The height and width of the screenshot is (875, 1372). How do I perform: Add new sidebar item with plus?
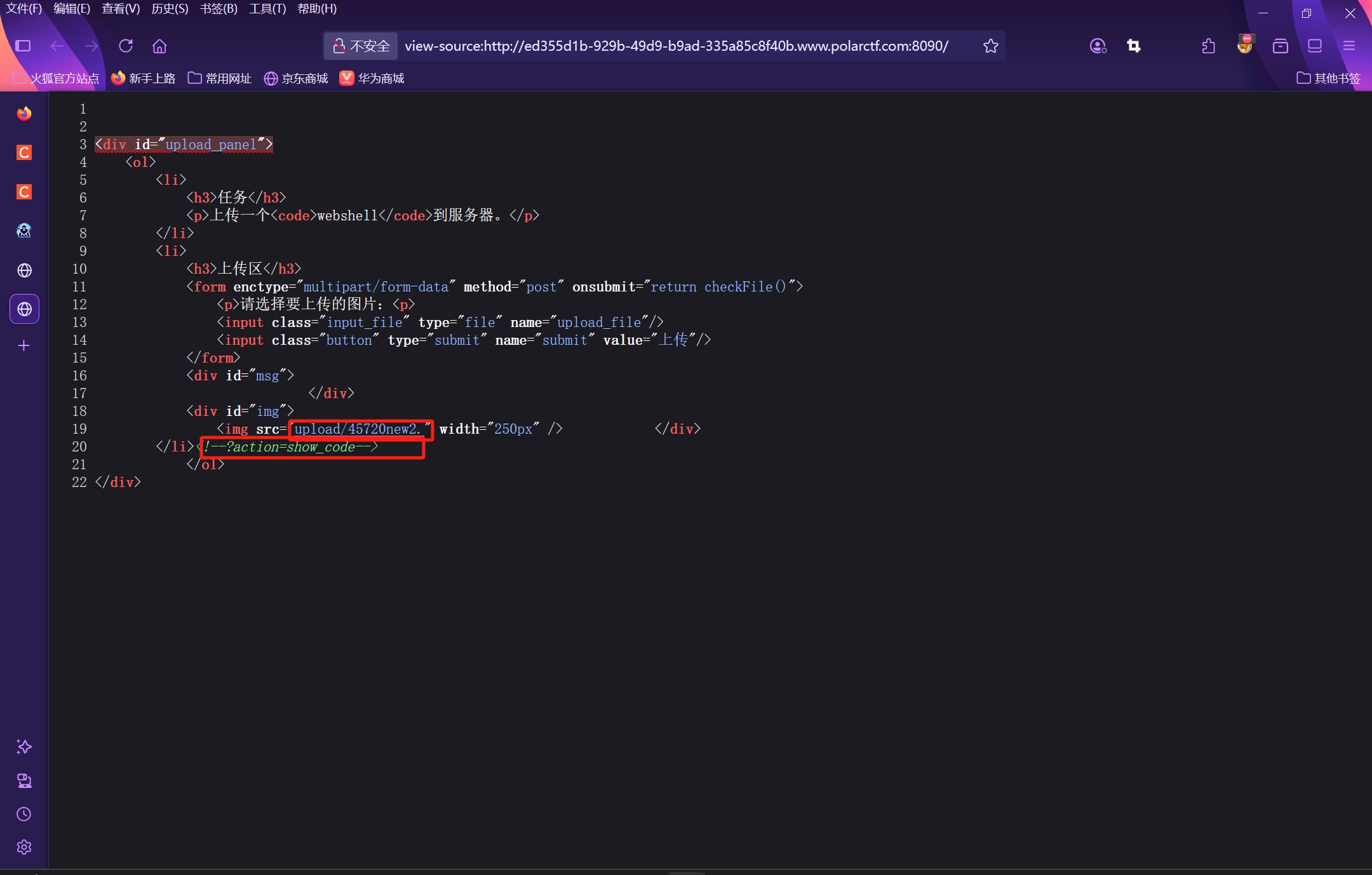point(24,345)
